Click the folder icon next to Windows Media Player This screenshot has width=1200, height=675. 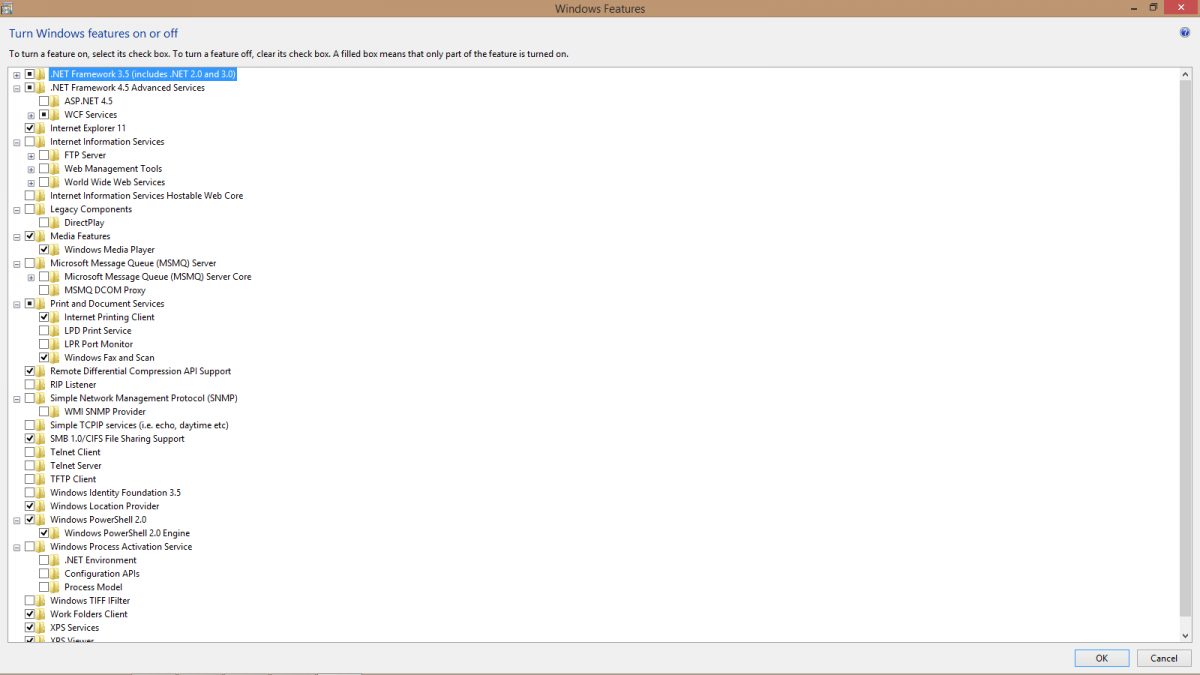[56, 250]
